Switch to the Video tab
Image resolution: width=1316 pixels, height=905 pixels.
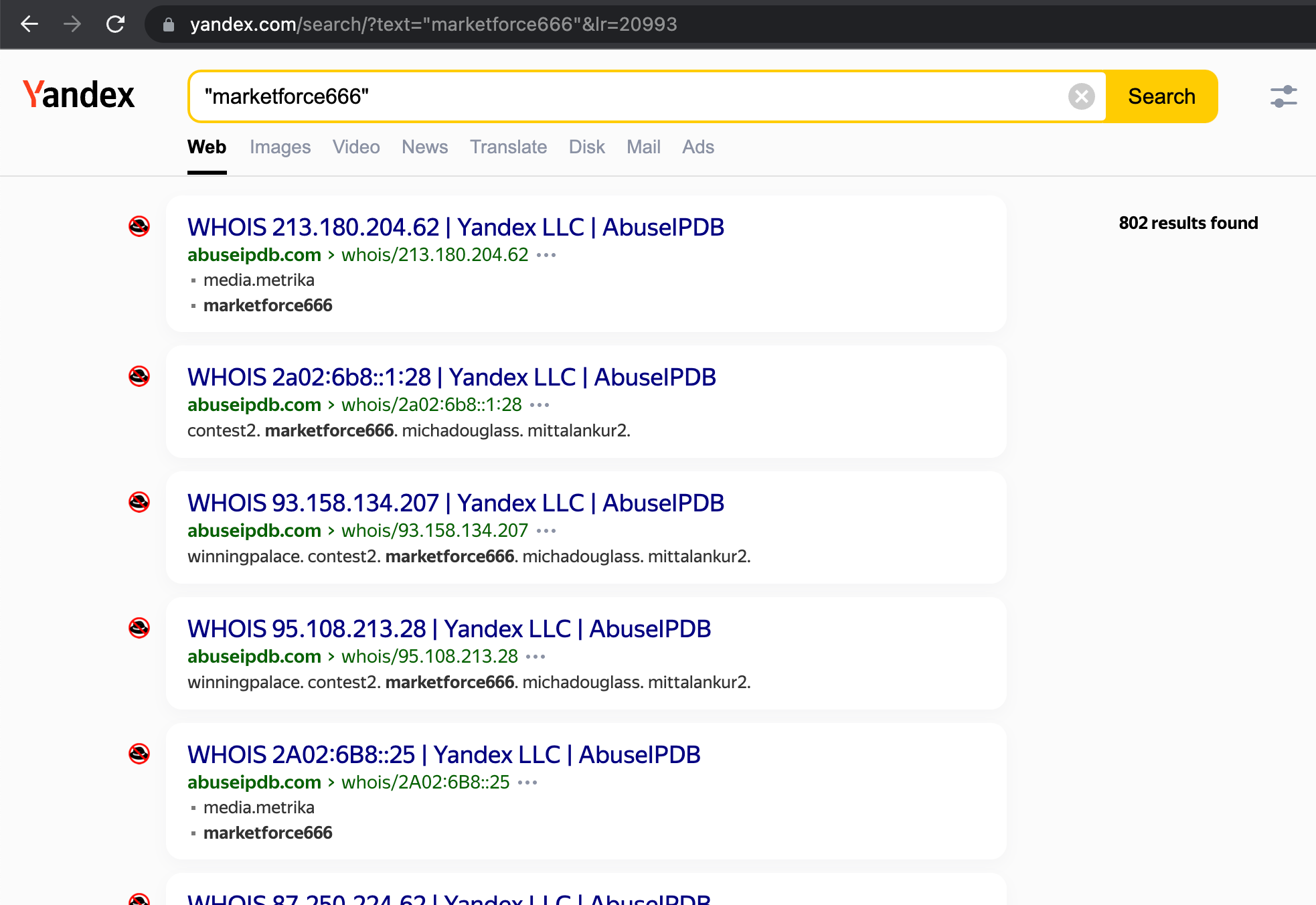pyautogui.click(x=356, y=147)
